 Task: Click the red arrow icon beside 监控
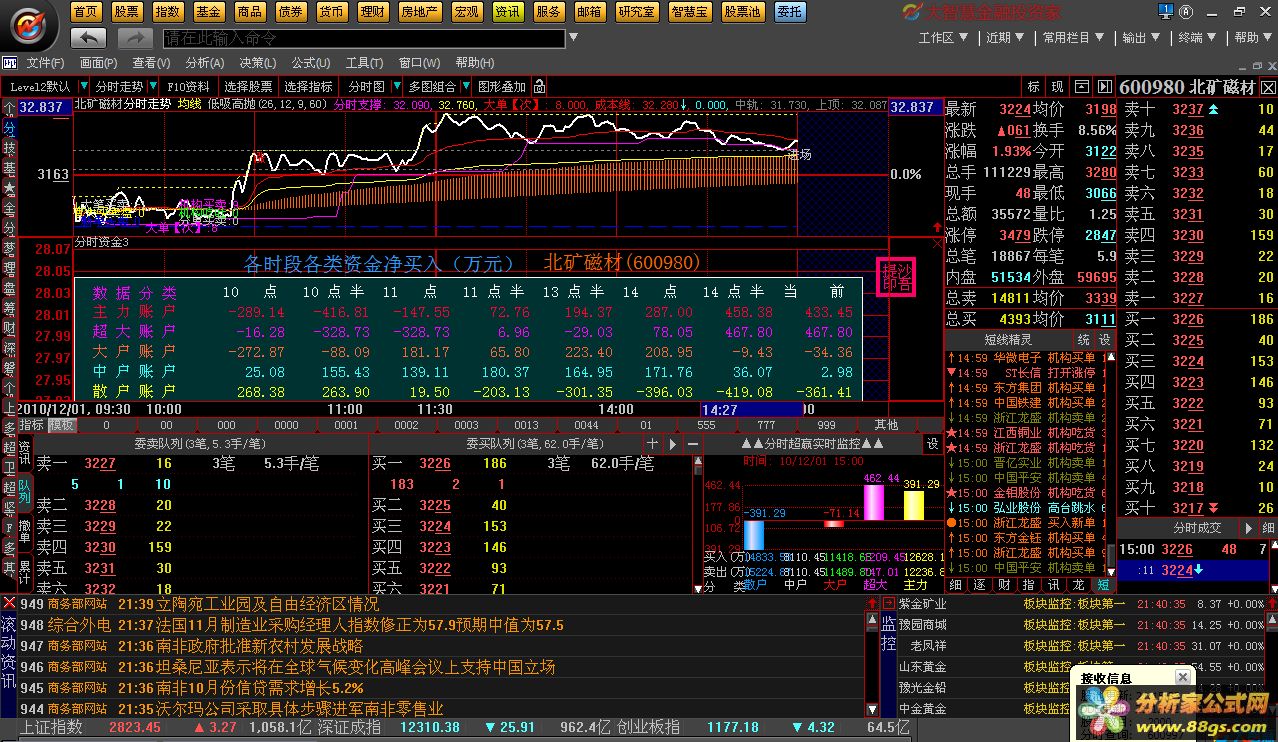click(888, 603)
